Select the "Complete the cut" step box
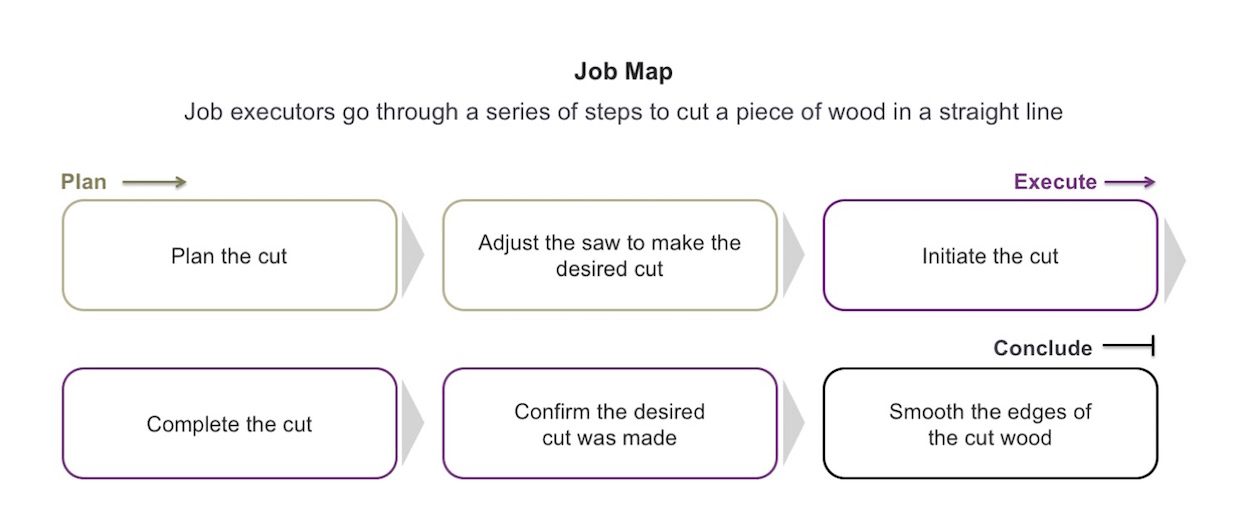The height and width of the screenshot is (527, 1248). pos(229,424)
